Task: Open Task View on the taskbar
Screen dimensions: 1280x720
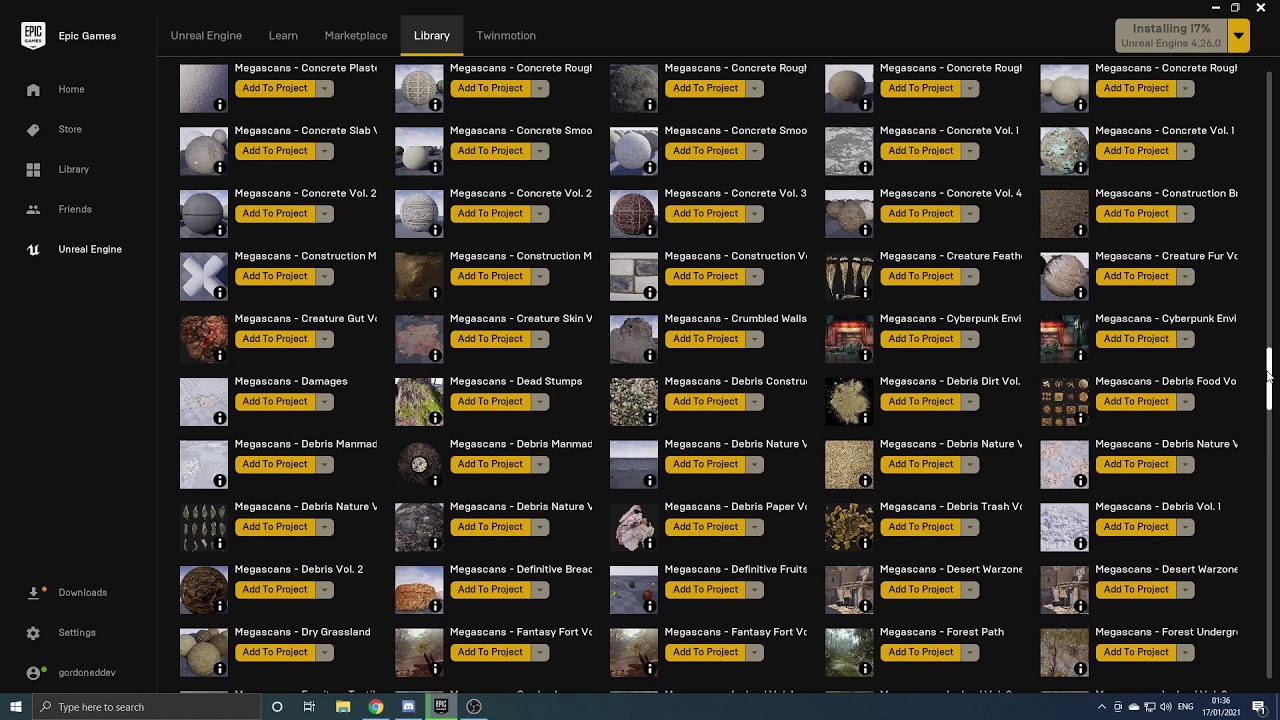Action: coord(309,707)
